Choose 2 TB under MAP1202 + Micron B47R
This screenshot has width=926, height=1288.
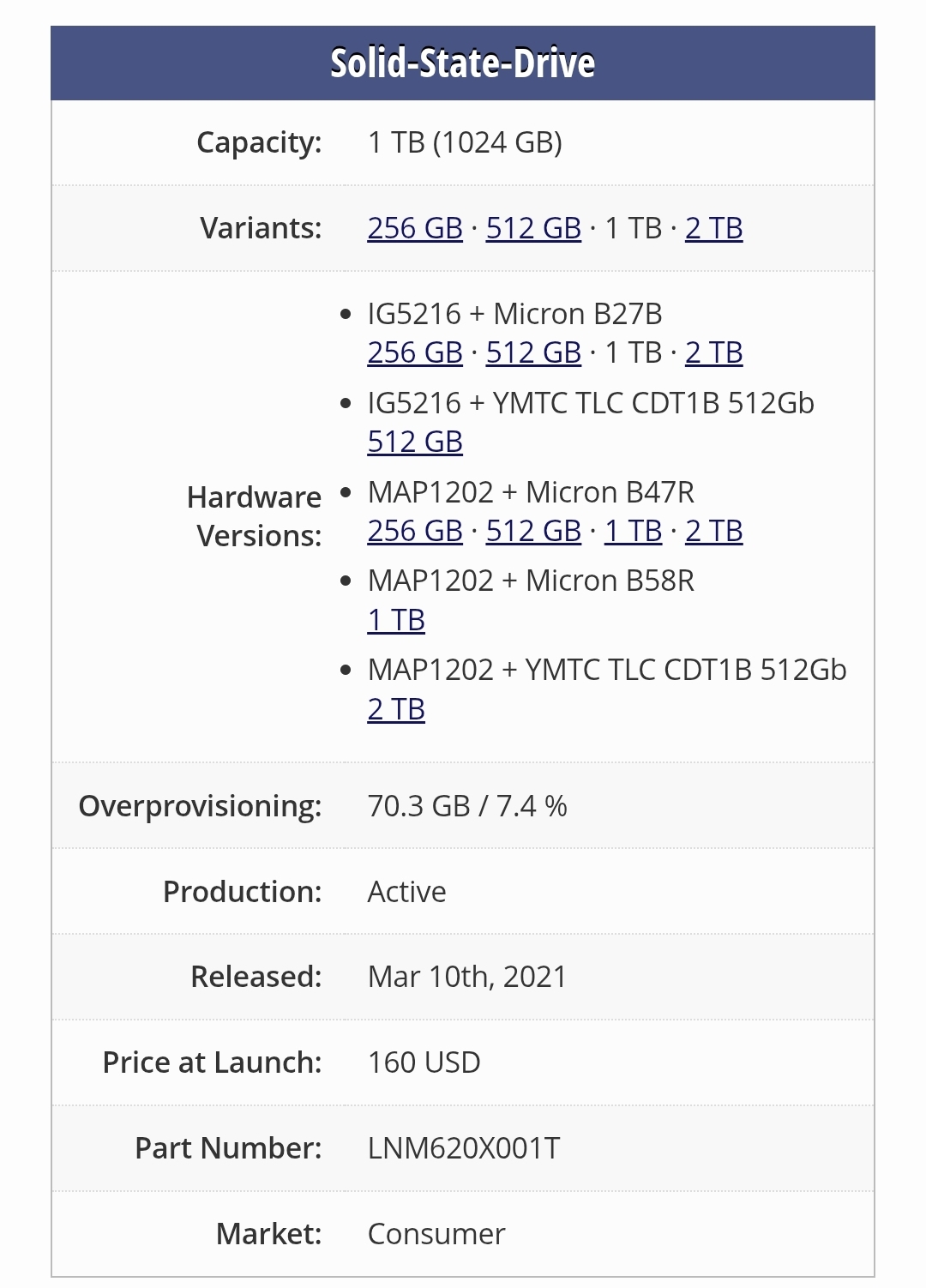pyautogui.click(x=713, y=531)
